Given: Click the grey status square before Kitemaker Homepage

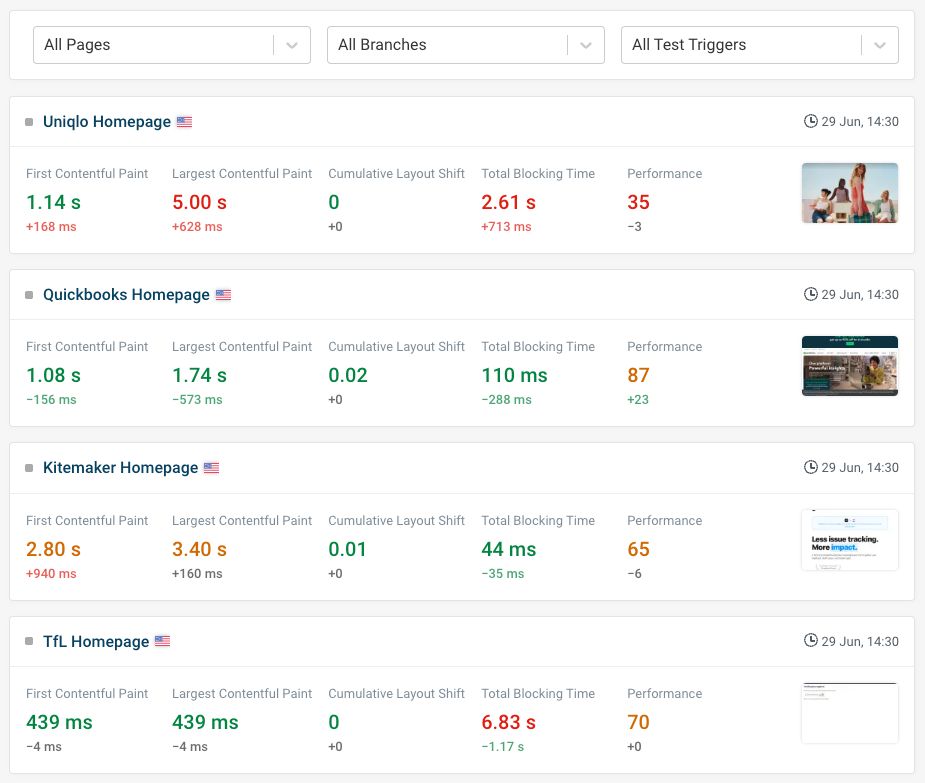Looking at the screenshot, I should 29,468.
